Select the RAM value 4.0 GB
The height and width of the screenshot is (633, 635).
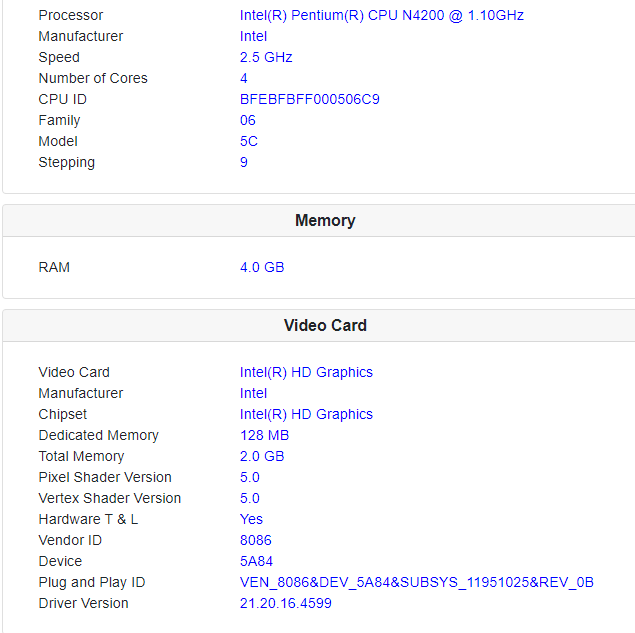pos(262,267)
